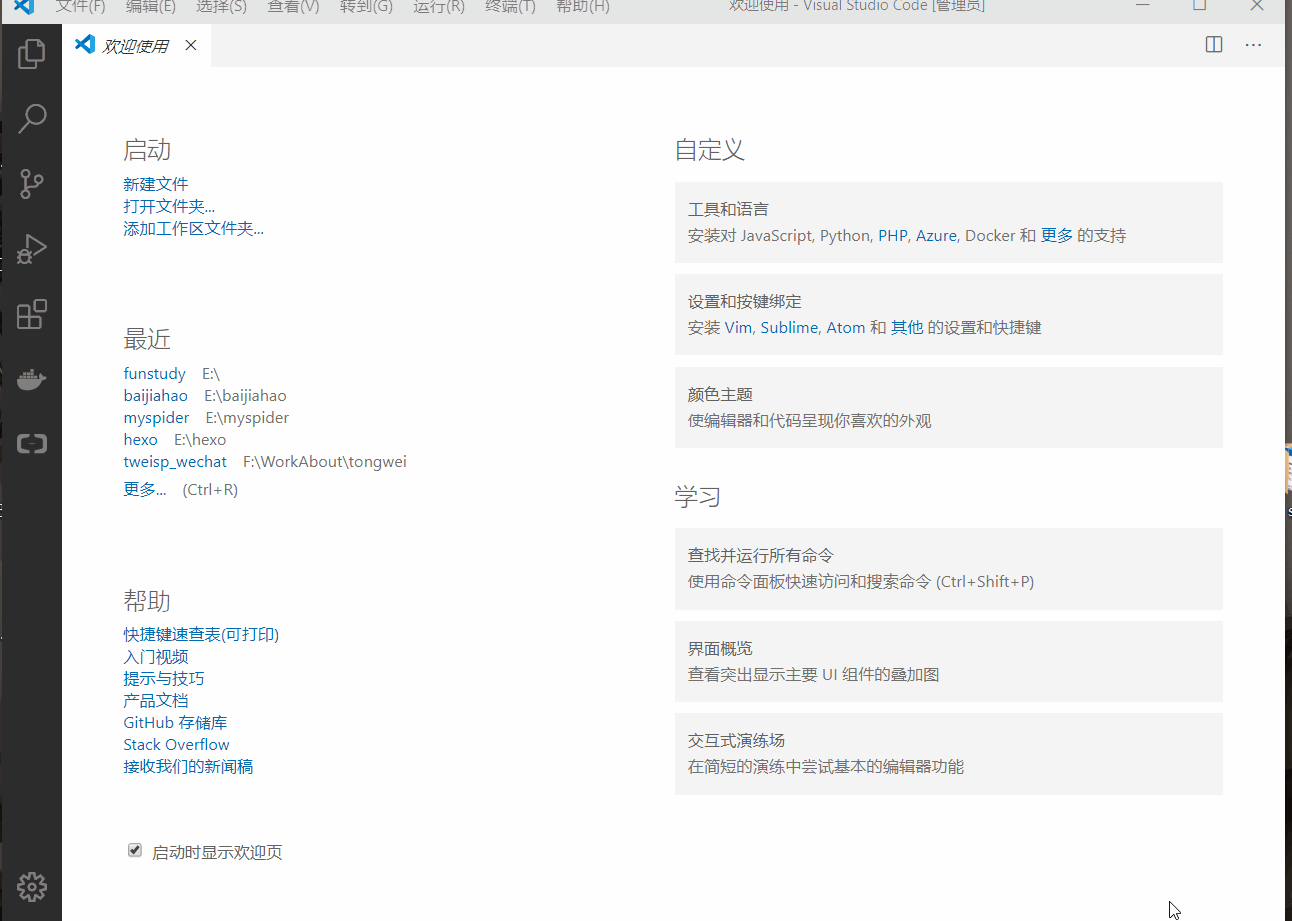The width and height of the screenshot is (1292, 921).
Task: Click the 新建文件 link
Action: pos(156,184)
